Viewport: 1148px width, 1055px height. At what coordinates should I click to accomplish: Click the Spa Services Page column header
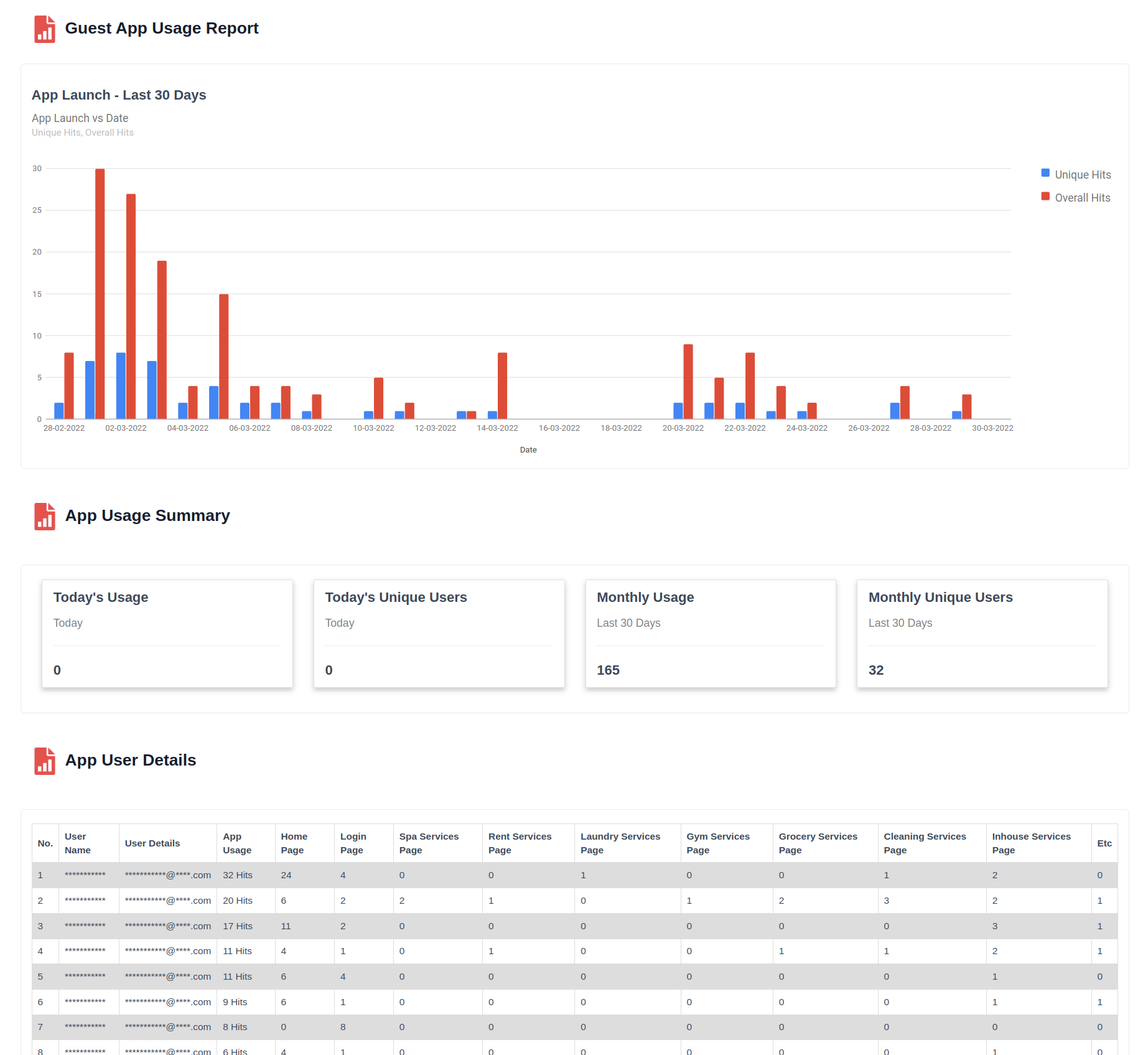tap(429, 843)
